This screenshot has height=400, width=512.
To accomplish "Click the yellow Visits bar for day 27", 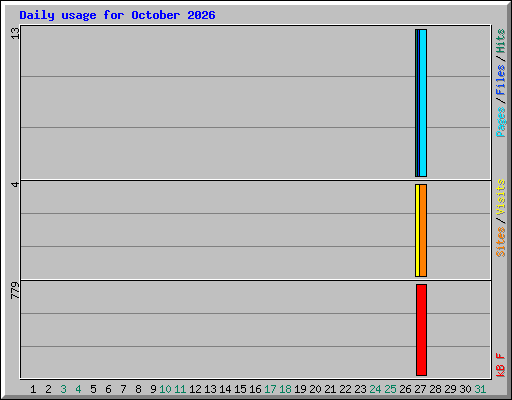I will pyautogui.click(x=417, y=230).
